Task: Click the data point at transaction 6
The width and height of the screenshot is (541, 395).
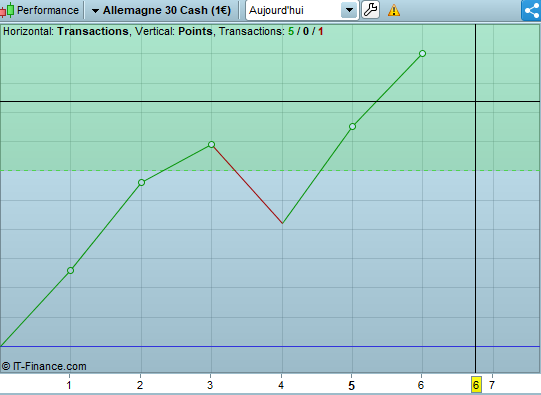Action: [422, 53]
